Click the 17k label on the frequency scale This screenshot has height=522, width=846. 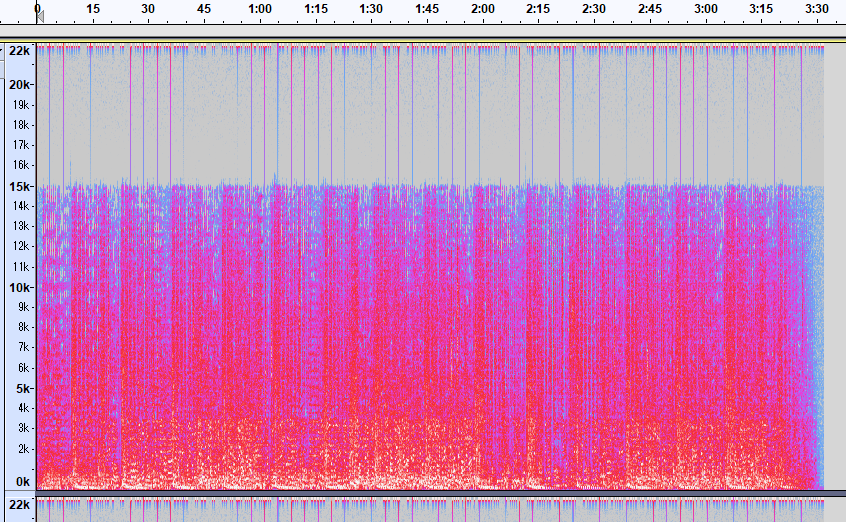point(21,145)
